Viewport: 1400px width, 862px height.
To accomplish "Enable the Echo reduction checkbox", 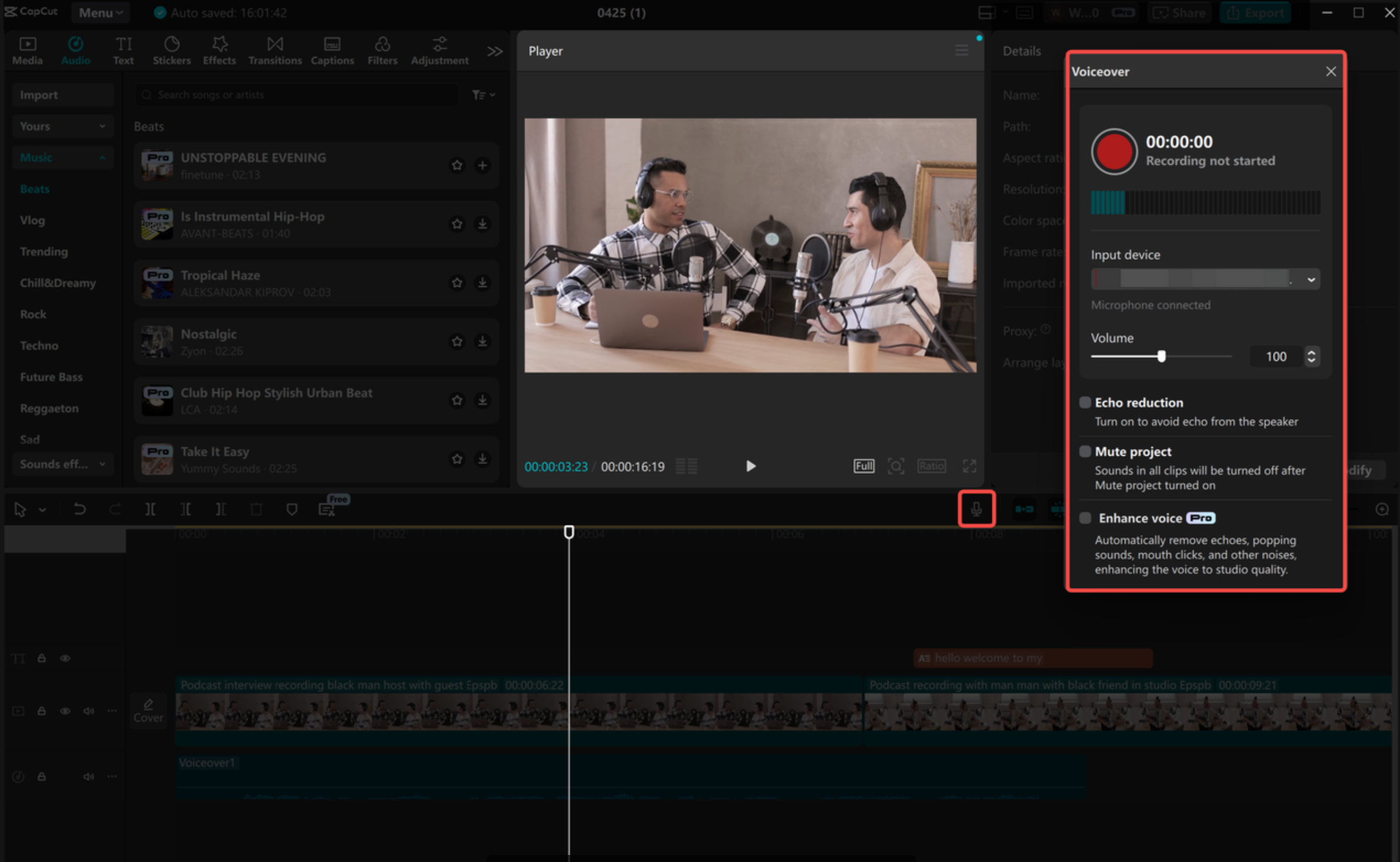I will pyautogui.click(x=1085, y=402).
